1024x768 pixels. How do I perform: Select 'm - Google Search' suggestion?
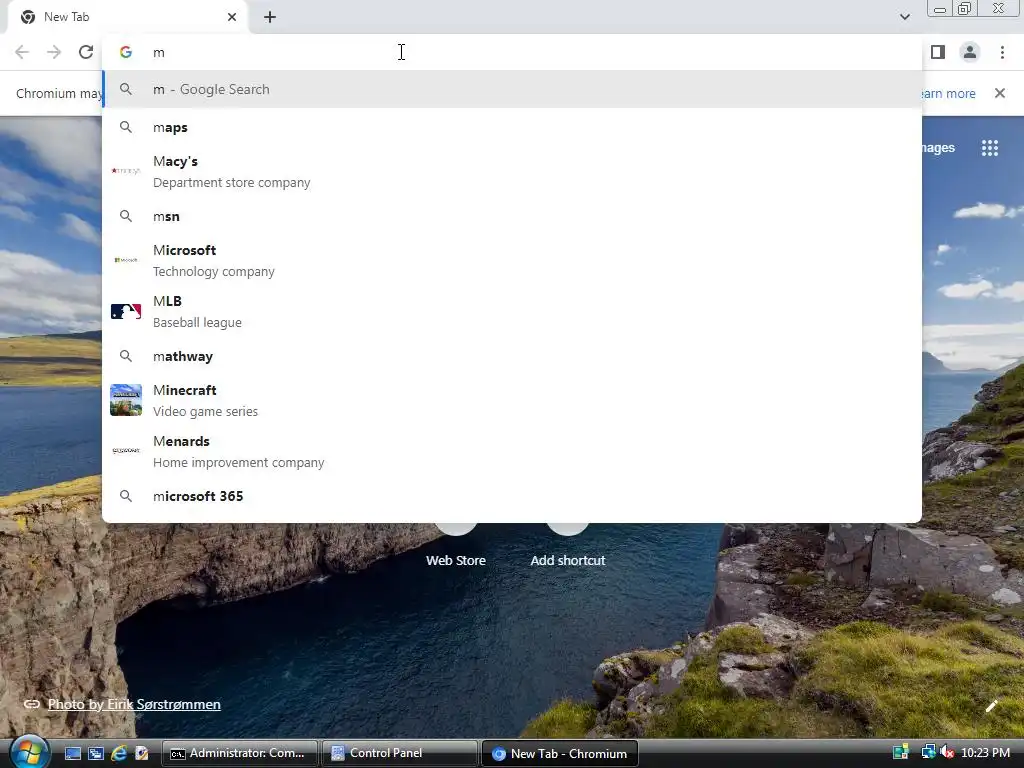(512, 89)
